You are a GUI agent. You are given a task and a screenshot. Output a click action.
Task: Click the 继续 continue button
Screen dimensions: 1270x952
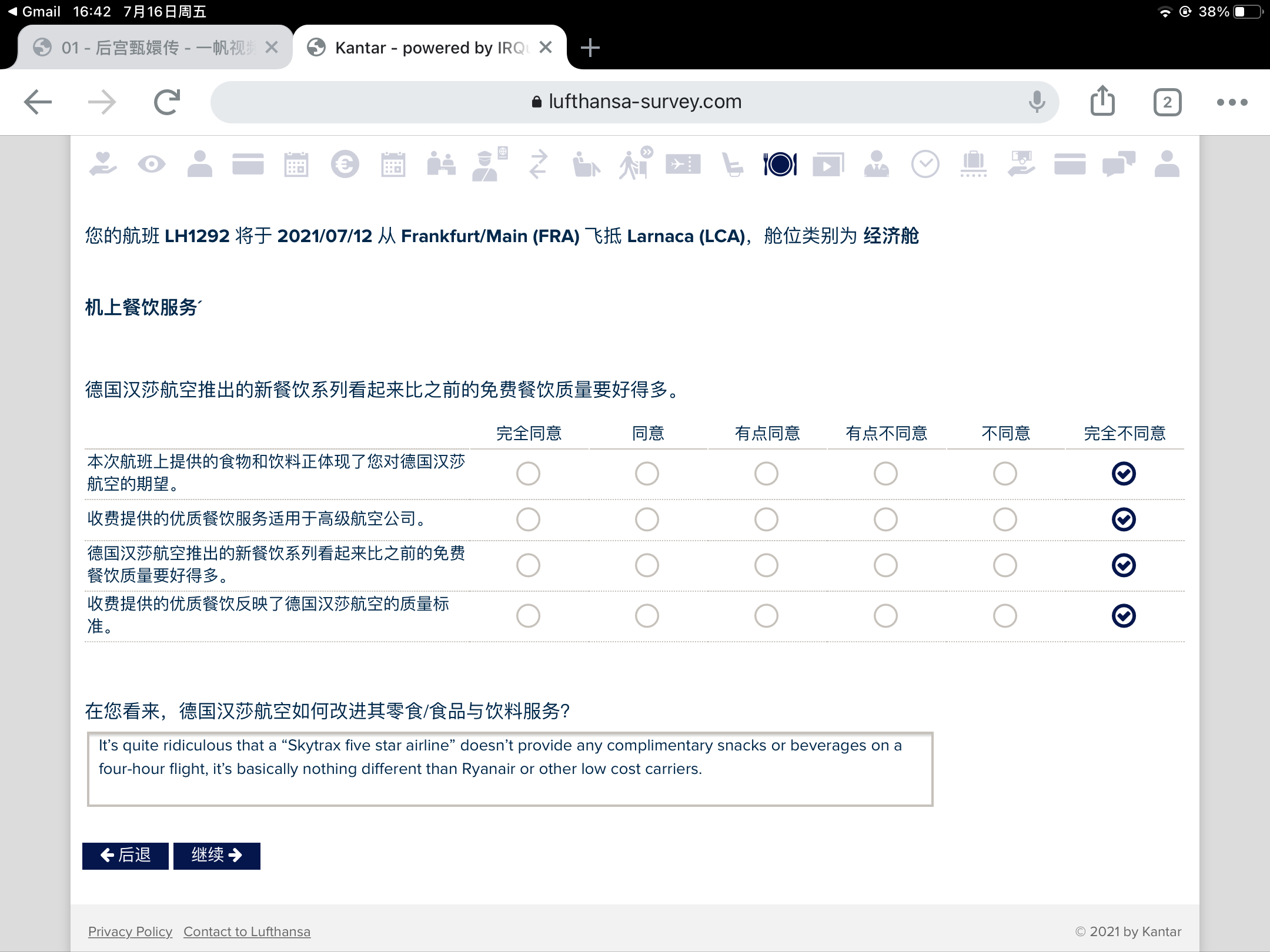tap(216, 856)
